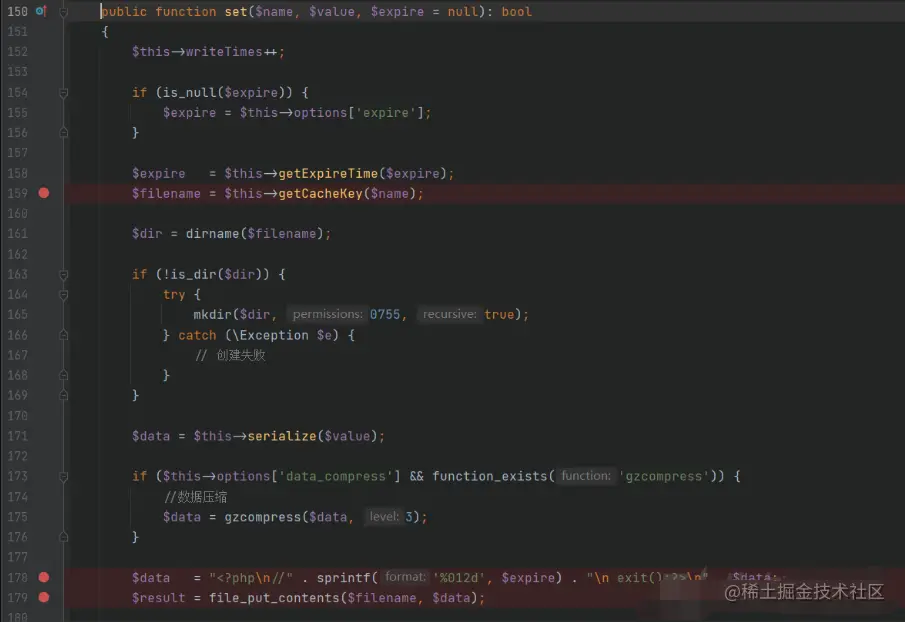The width and height of the screenshot is (905, 622).
Task: Click the 'data_compress' option key
Action: (336, 477)
